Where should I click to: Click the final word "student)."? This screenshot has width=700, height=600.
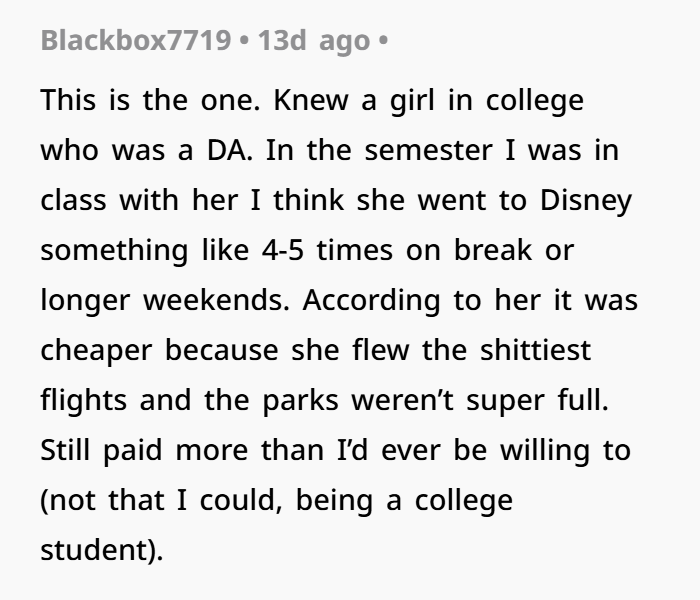coord(100,549)
